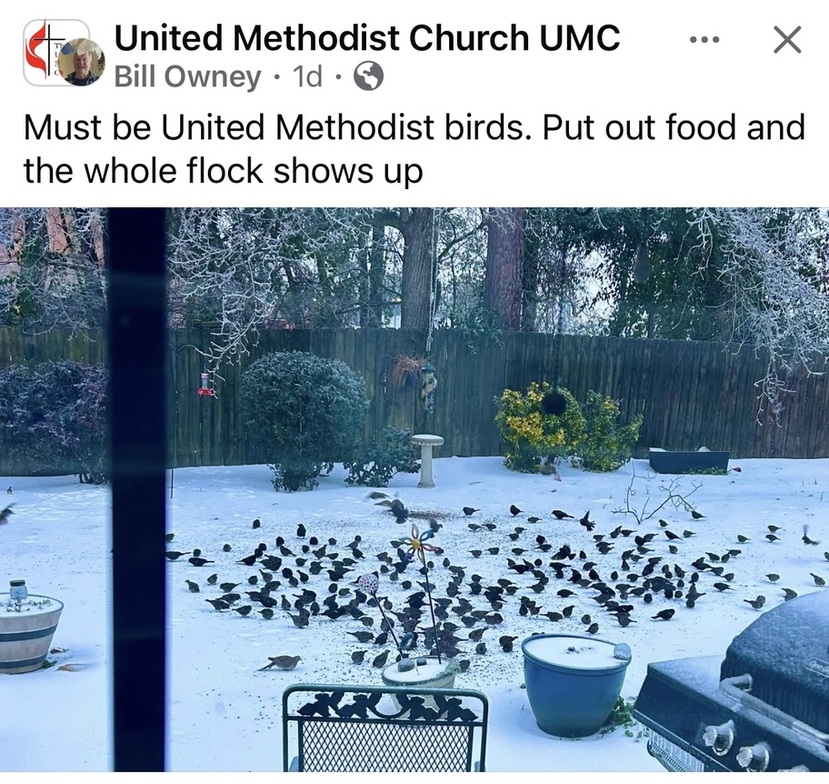Open the three-dot post options menu
This screenshot has height=784, width=829.
pyautogui.click(x=705, y=40)
